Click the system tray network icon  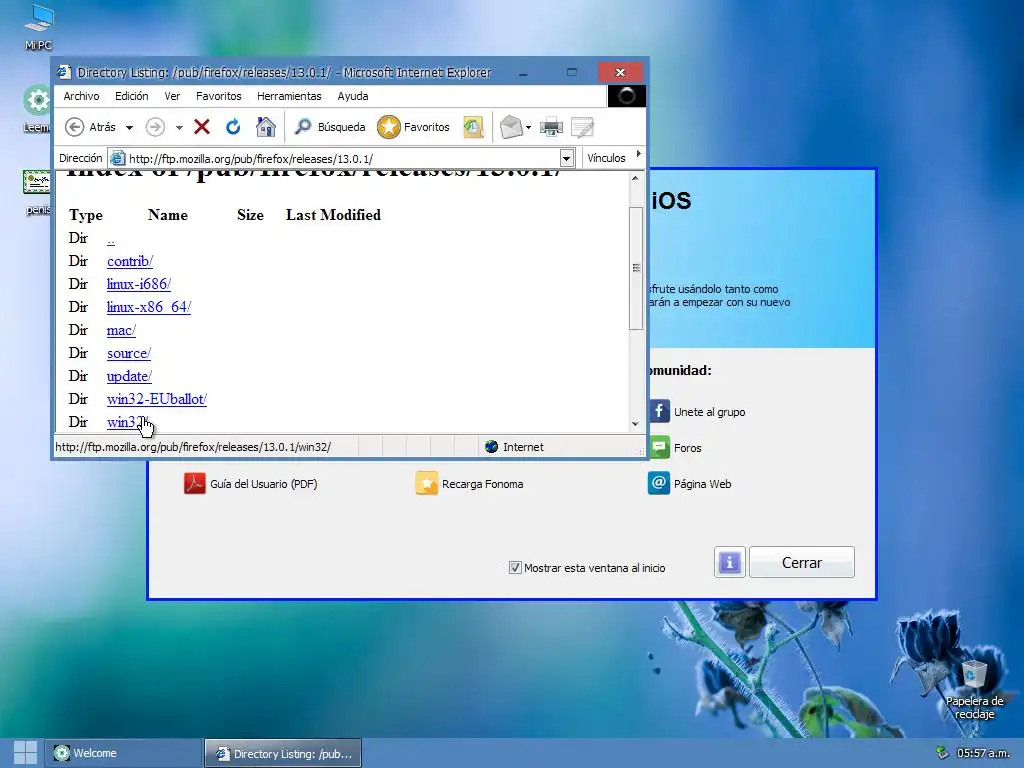tap(941, 752)
